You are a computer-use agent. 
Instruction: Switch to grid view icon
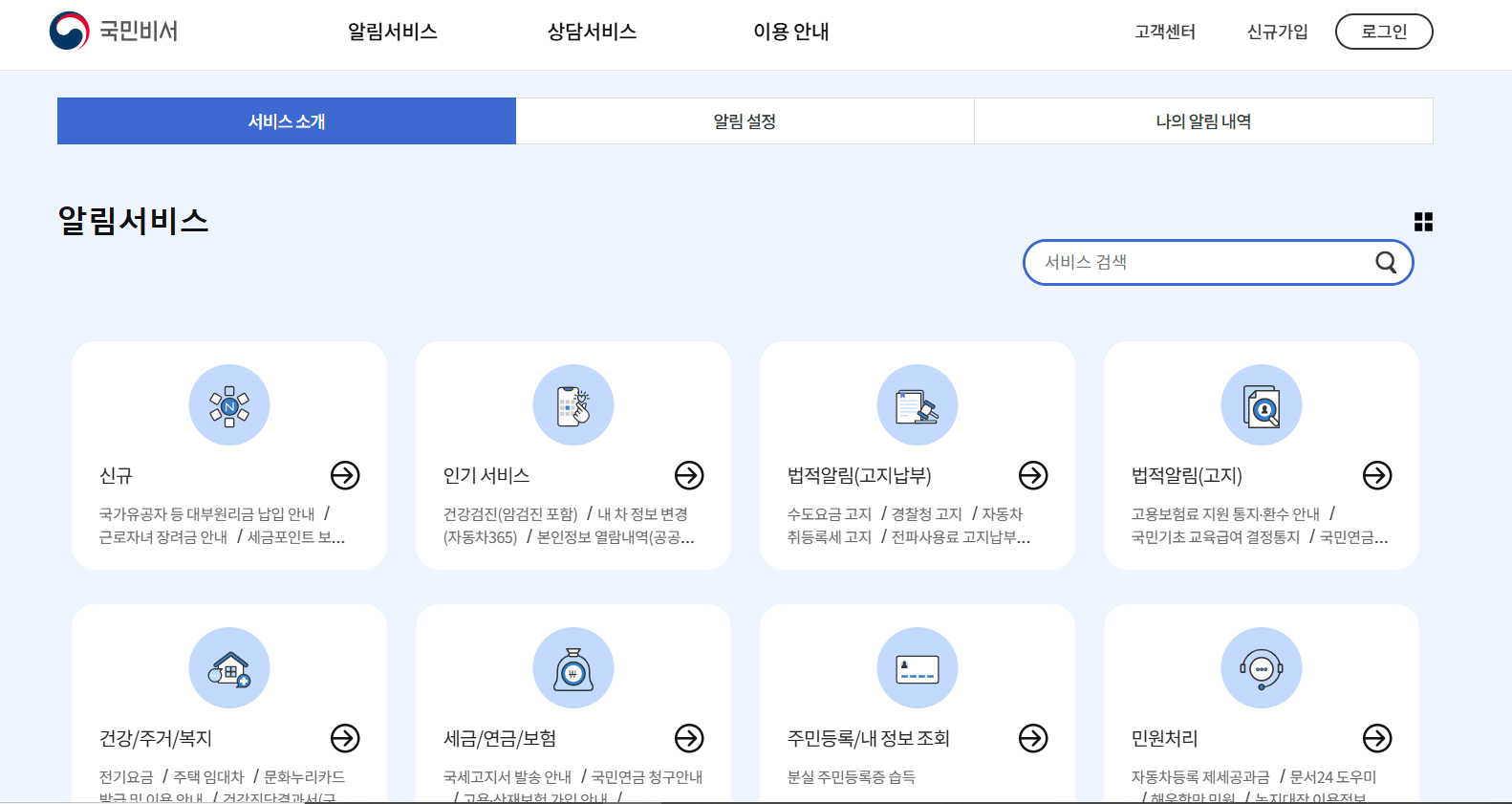(x=1423, y=222)
